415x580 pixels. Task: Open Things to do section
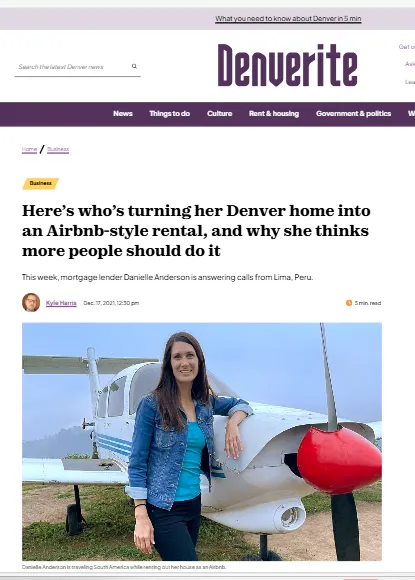click(169, 114)
